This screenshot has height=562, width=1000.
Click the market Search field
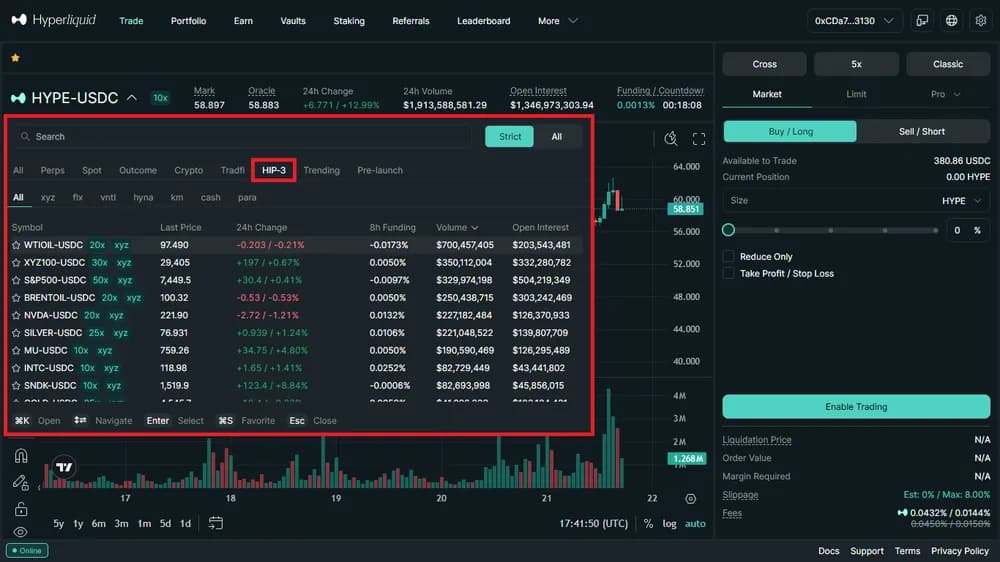(x=245, y=137)
